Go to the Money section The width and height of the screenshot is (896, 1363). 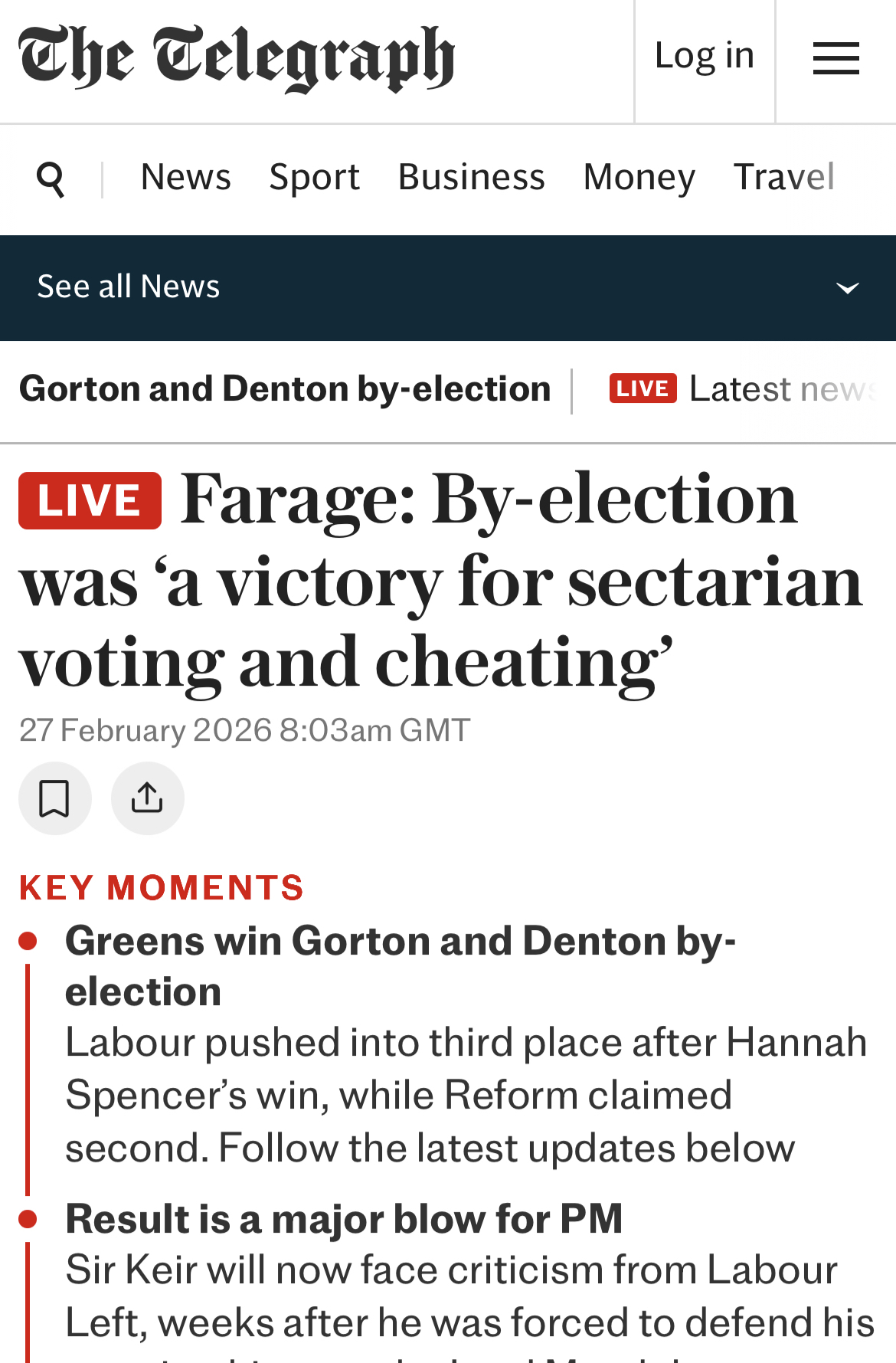tap(639, 178)
